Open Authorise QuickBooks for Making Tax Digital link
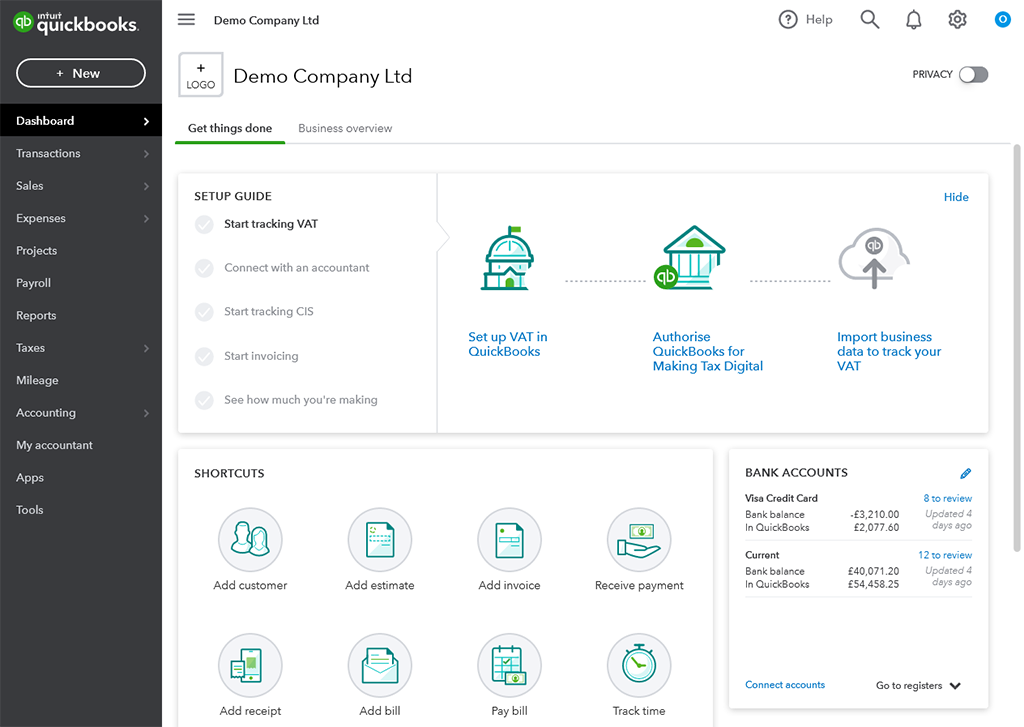This screenshot has height=727, width=1024. (707, 351)
